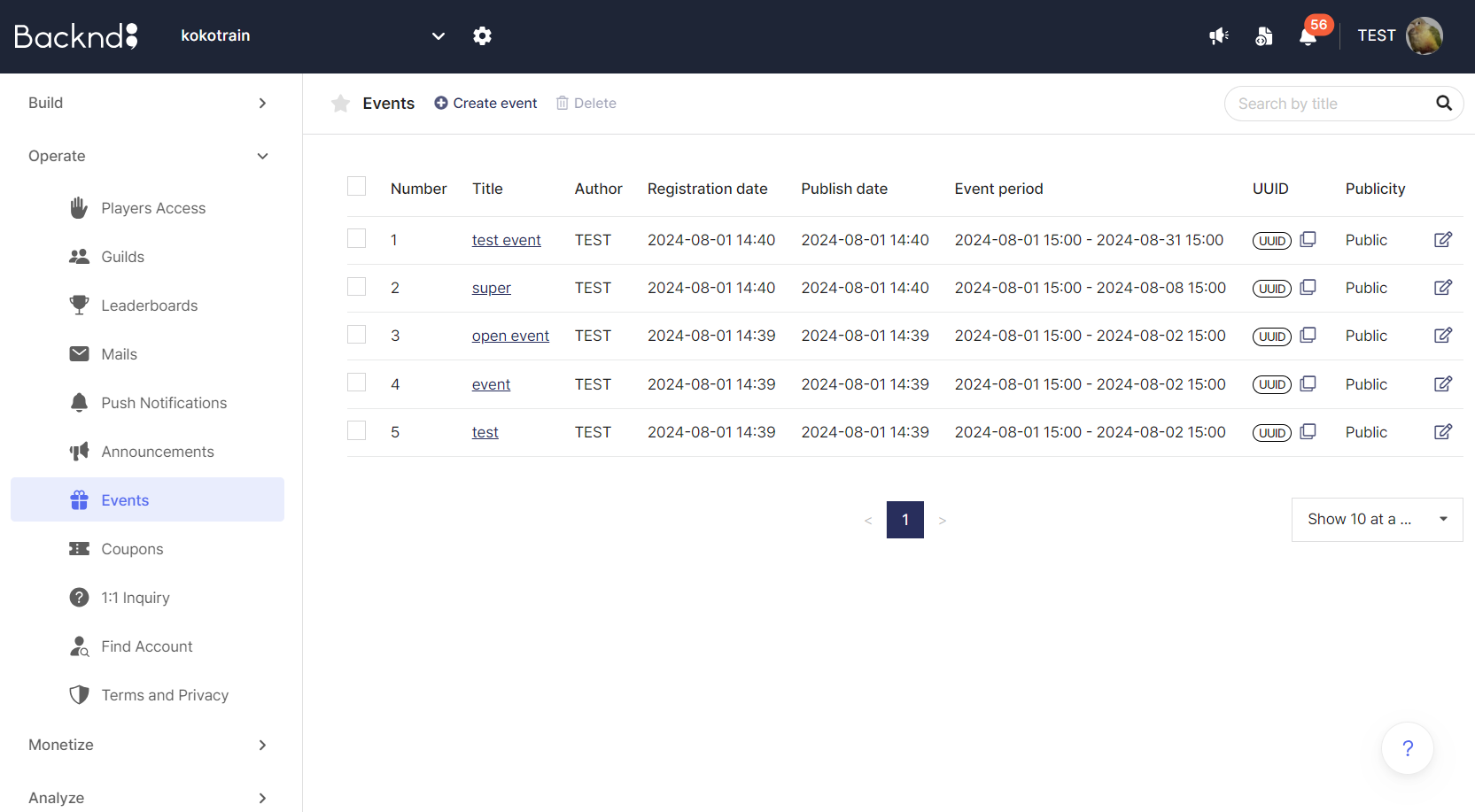Open Leaderboards in the sidebar
This screenshot has width=1475, height=812.
click(149, 305)
